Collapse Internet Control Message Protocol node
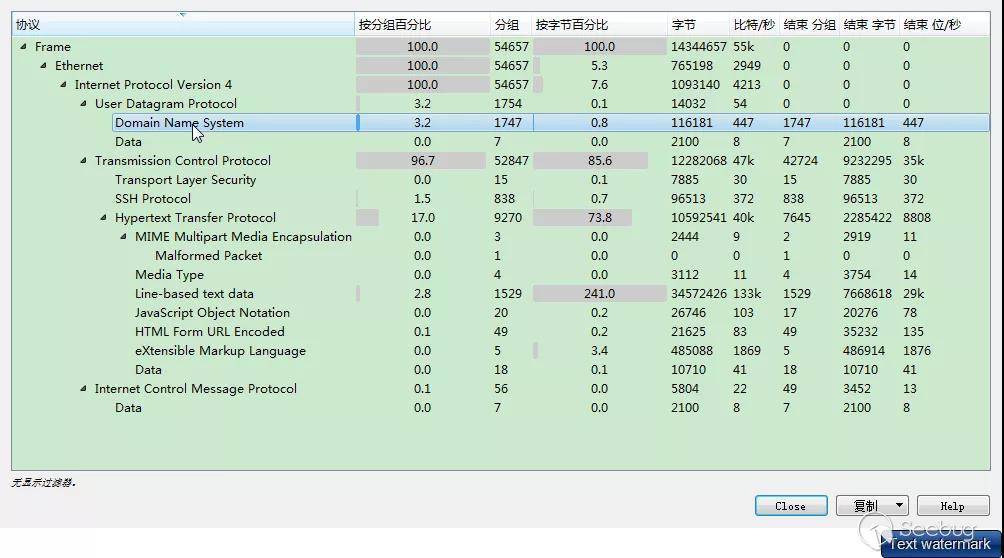Screen dimensions: 1004x558 83,388
